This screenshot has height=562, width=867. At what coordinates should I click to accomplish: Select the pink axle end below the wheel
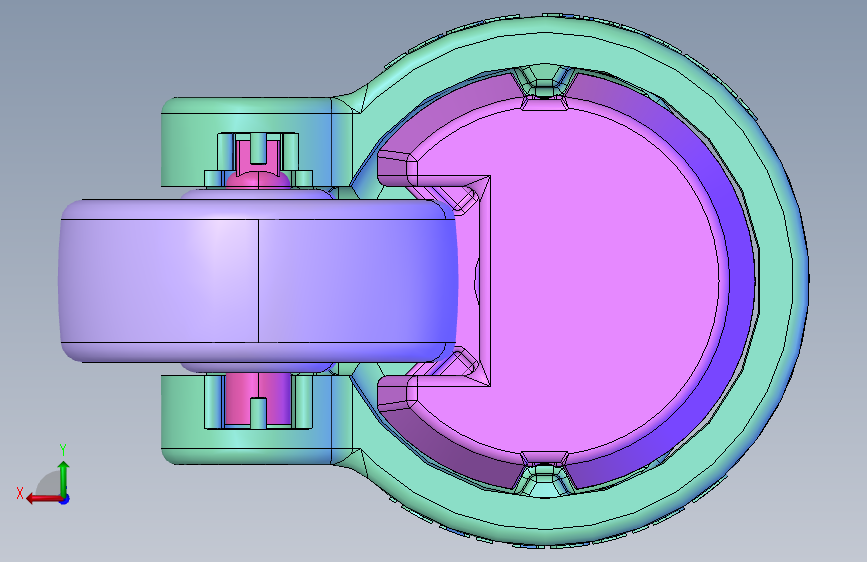click(258, 399)
